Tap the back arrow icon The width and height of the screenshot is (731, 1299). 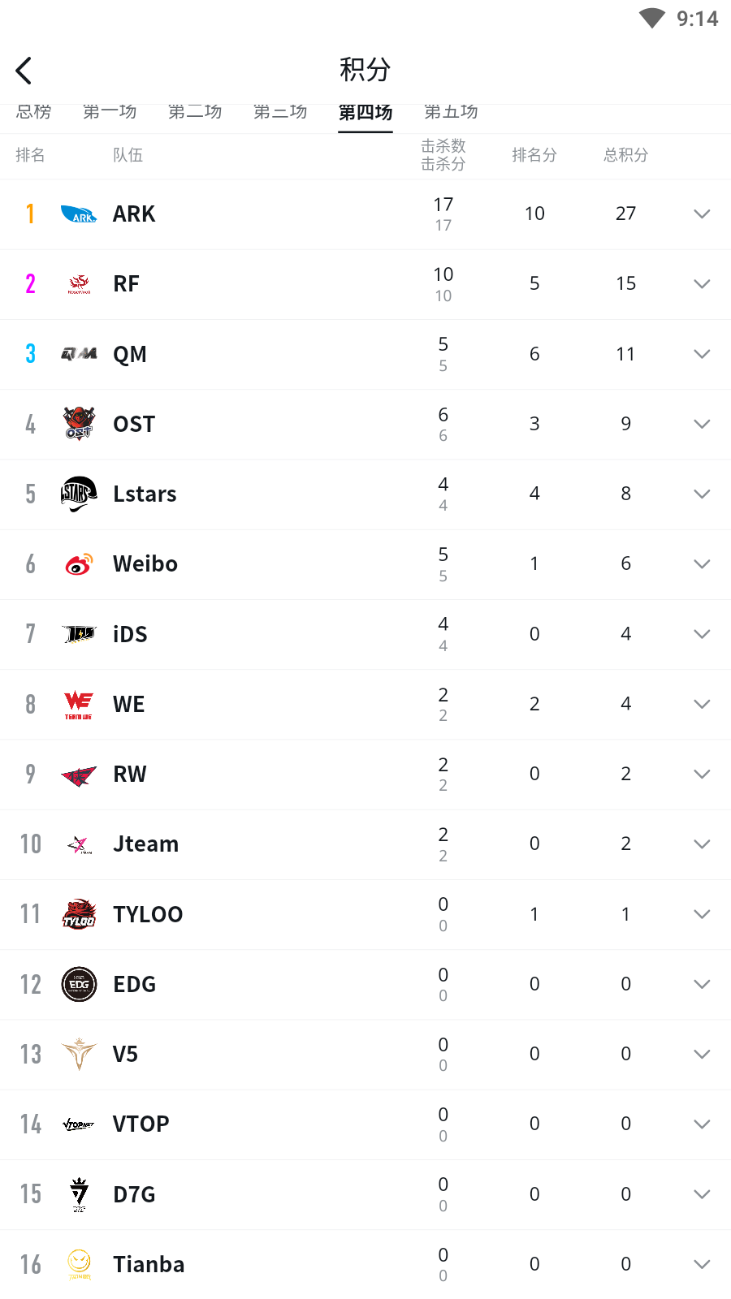tap(24, 70)
